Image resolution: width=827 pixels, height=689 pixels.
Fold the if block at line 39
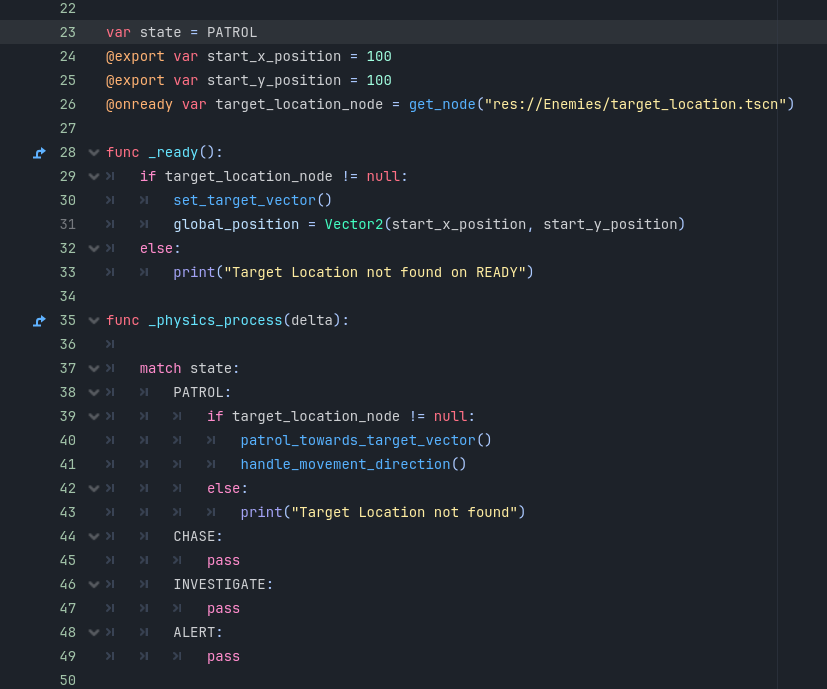pyautogui.click(x=94, y=416)
